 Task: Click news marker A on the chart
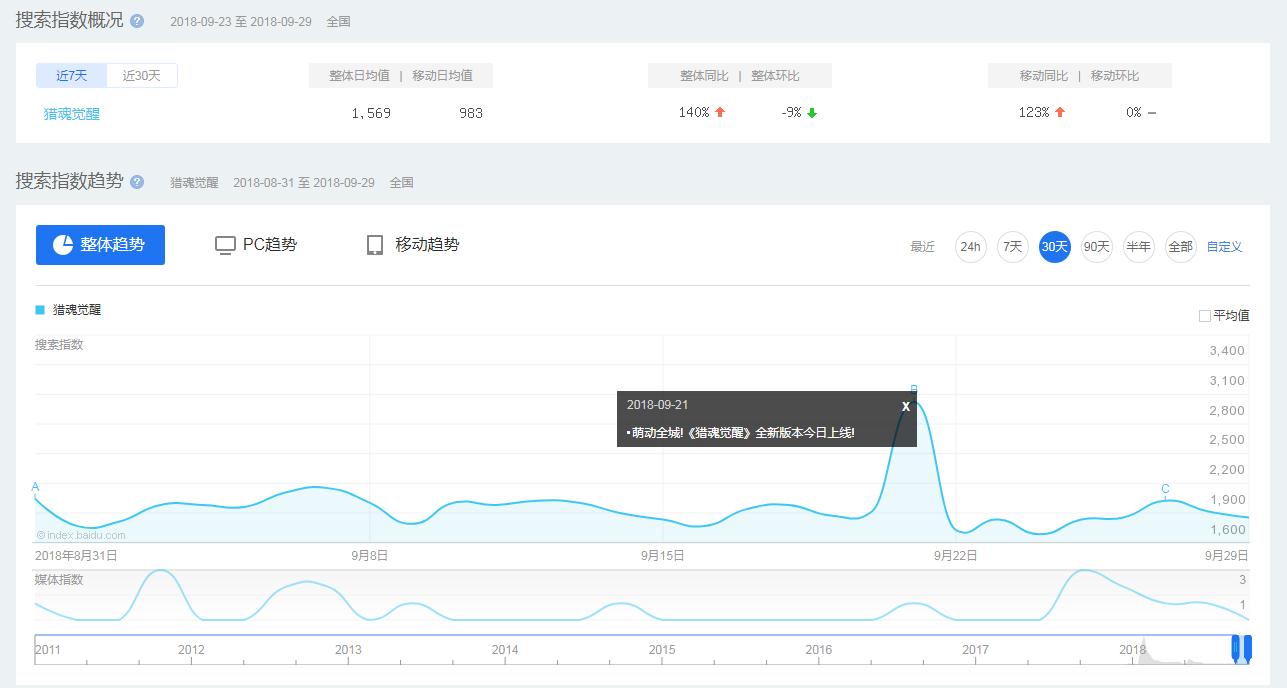[35, 488]
